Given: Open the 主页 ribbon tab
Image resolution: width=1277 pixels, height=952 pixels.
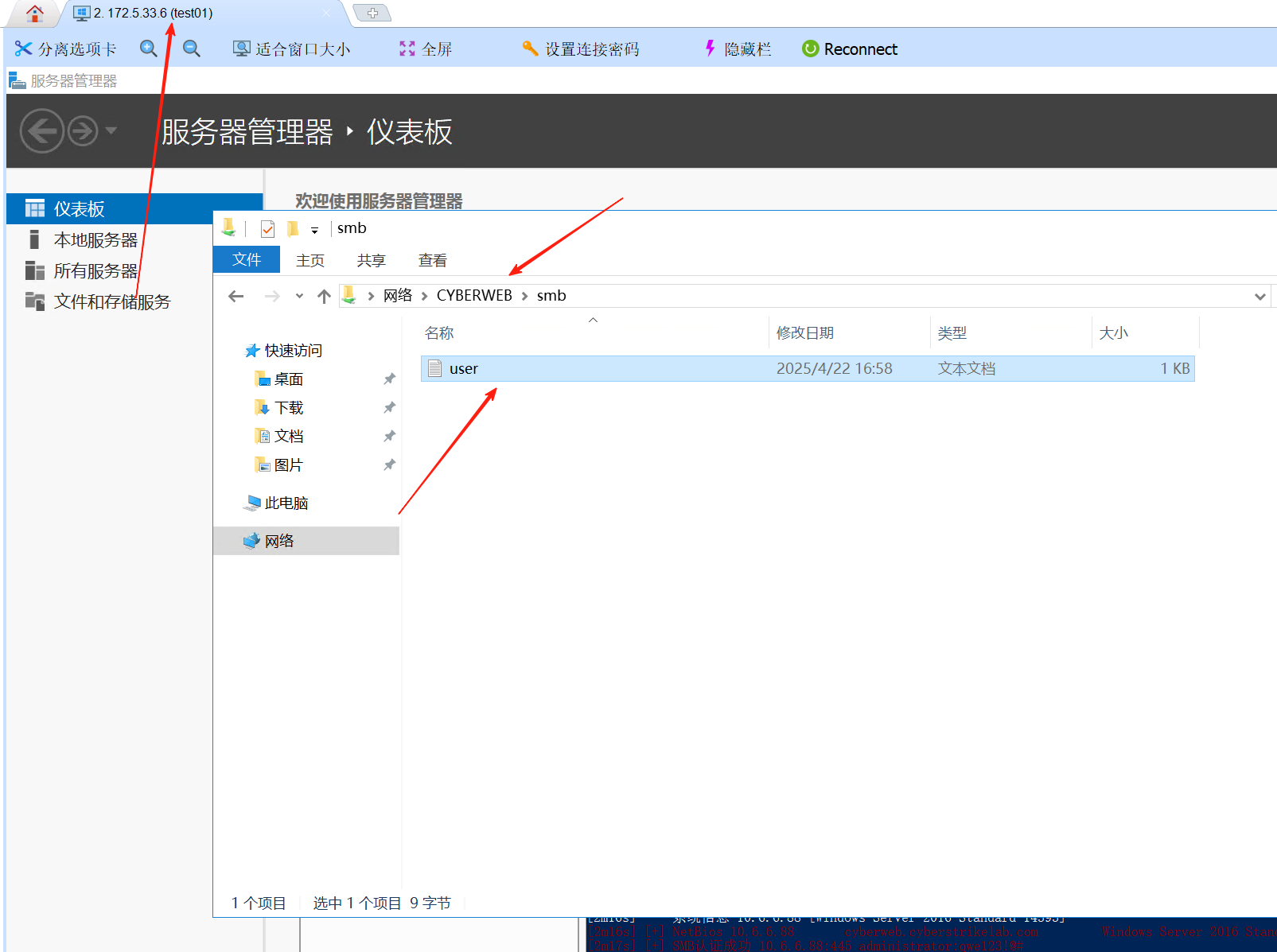Looking at the screenshot, I should point(310,260).
